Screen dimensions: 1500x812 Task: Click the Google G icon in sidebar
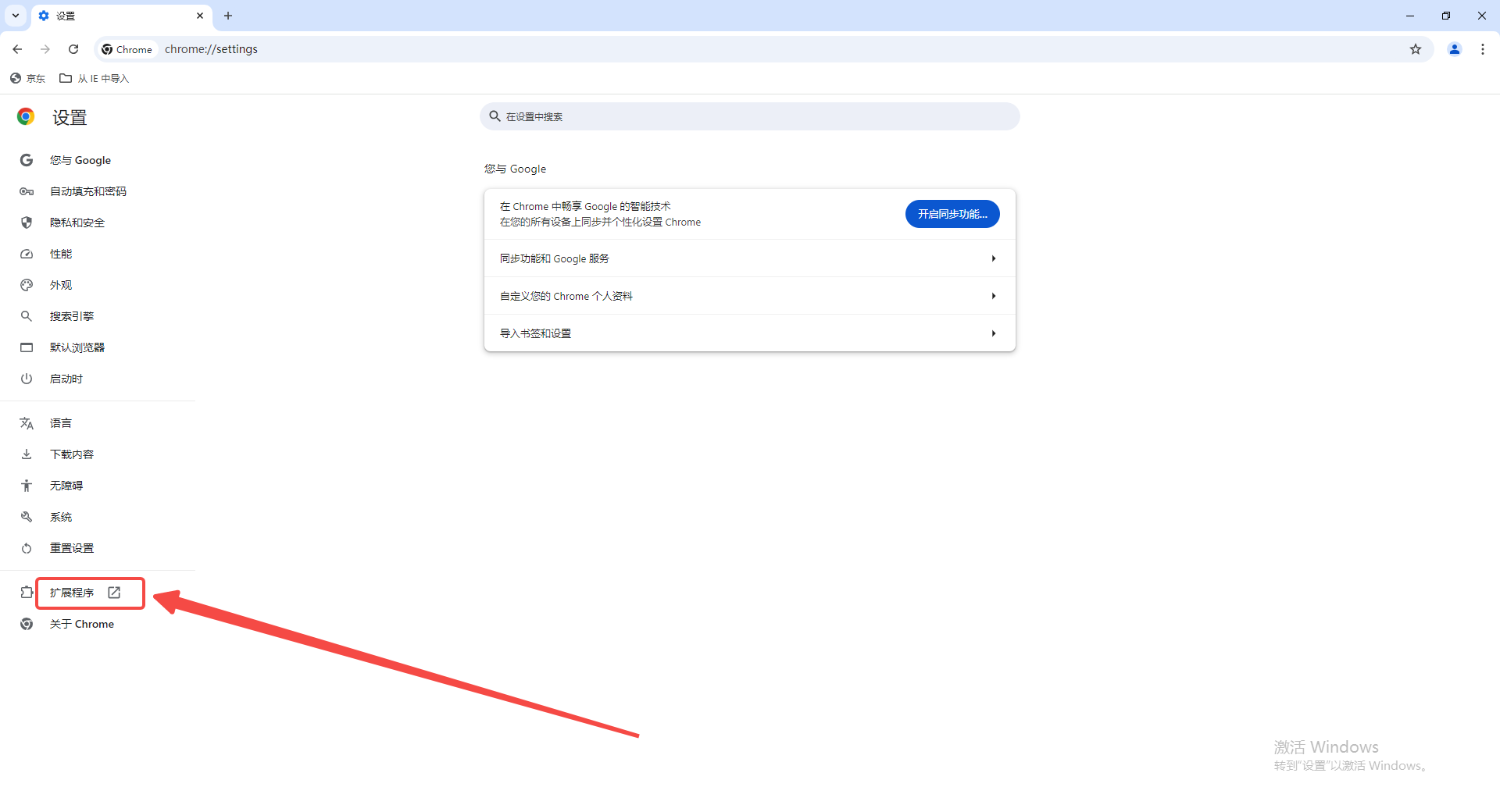(27, 160)
